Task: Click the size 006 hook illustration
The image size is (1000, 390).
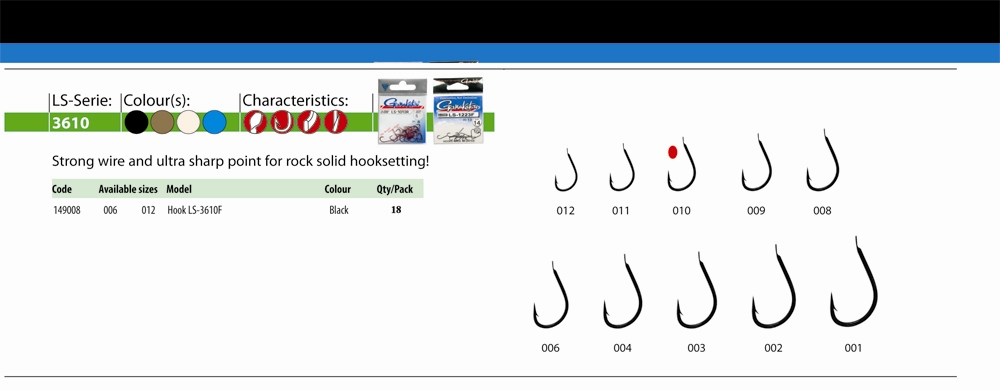Action: coord(551,295)
